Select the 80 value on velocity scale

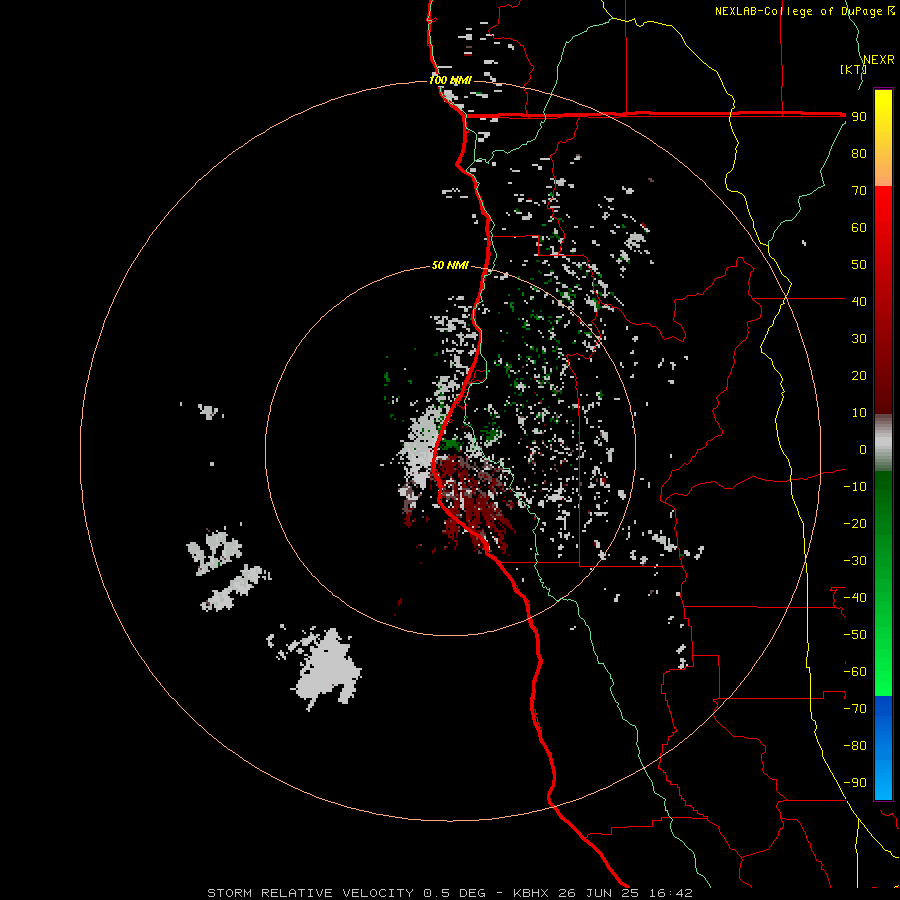(x=859, y=153)
